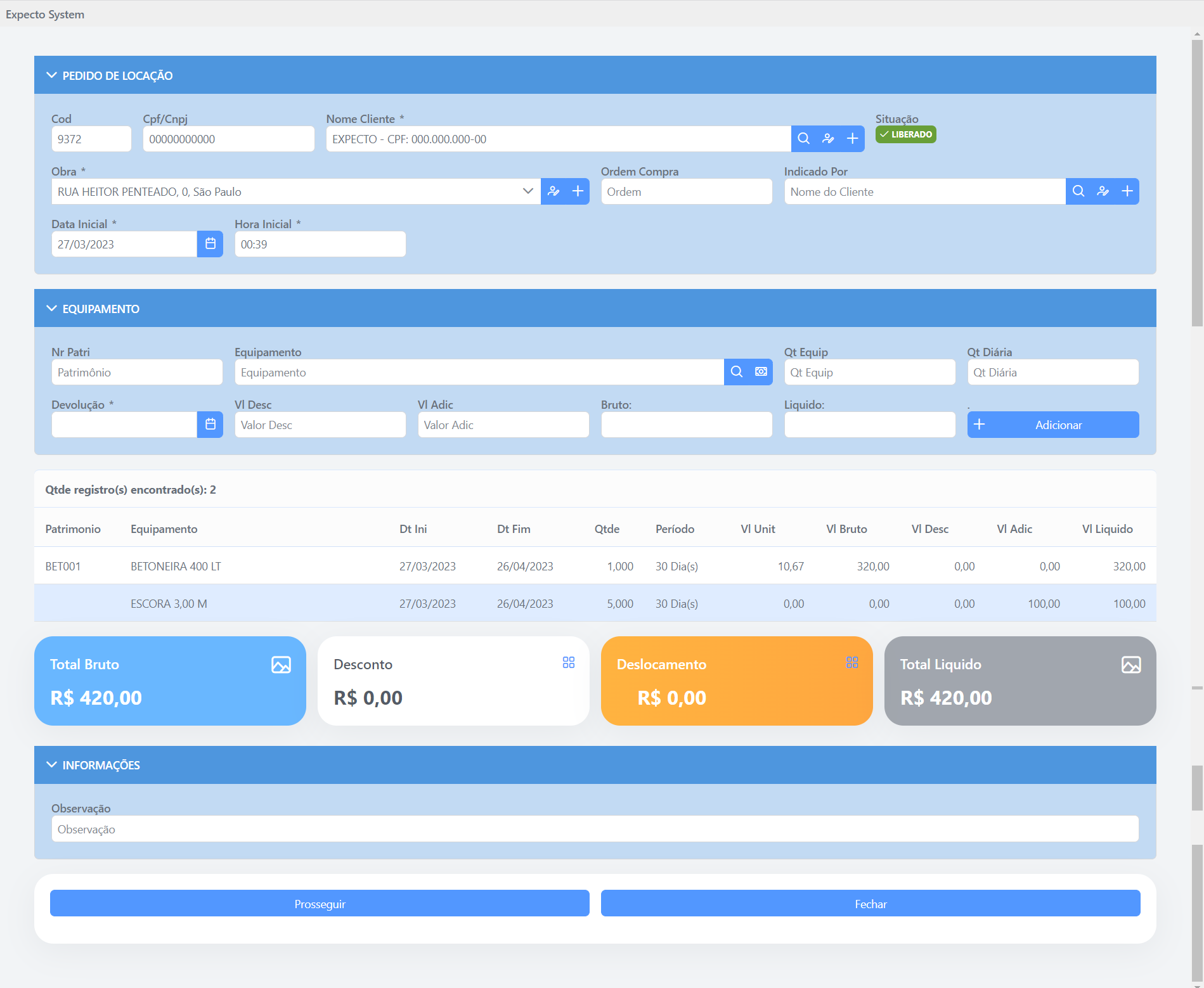This screenshot has height=988, width=1204.
Task: Click the Equipamento search icon
Action: pyautogui.click(x=737, y=372)
